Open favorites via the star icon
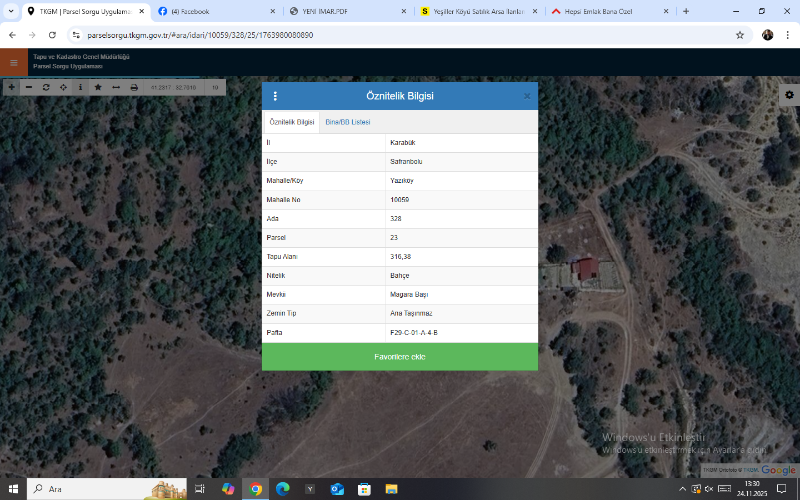800x500 pixels. click(x=98, y=88)
